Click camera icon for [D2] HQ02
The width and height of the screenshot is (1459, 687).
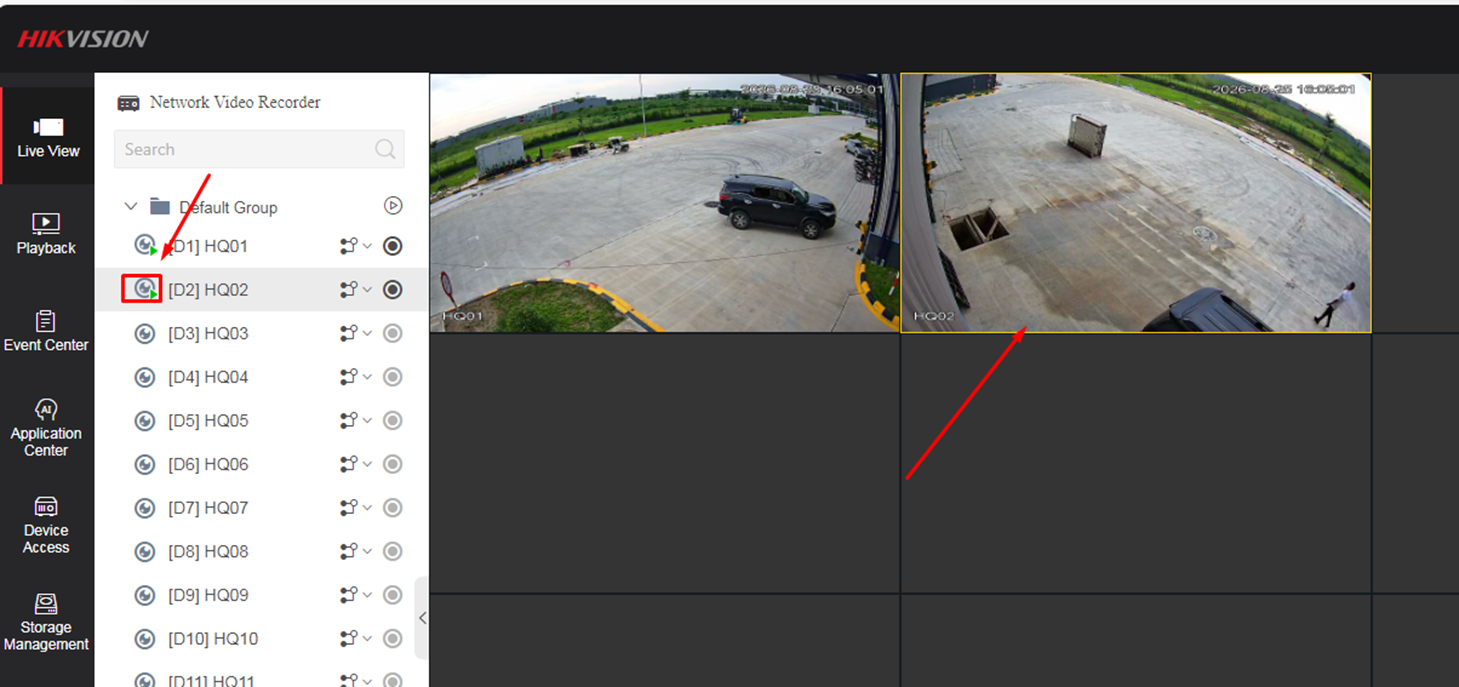tap(145, 289)
